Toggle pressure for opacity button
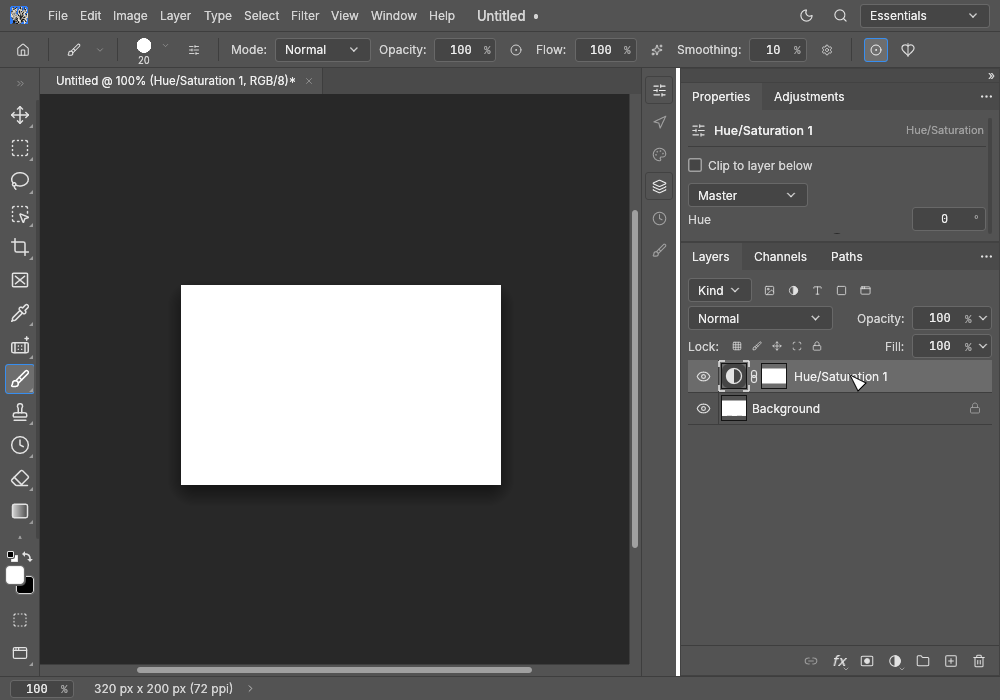The image size is (1000, 700). tap(516, 50)
